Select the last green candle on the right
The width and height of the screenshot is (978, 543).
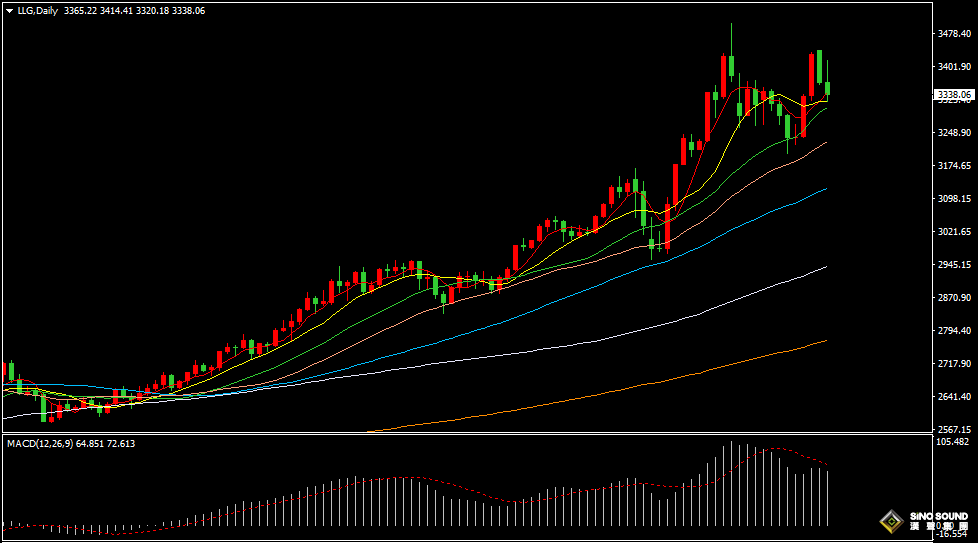point(827,89)
